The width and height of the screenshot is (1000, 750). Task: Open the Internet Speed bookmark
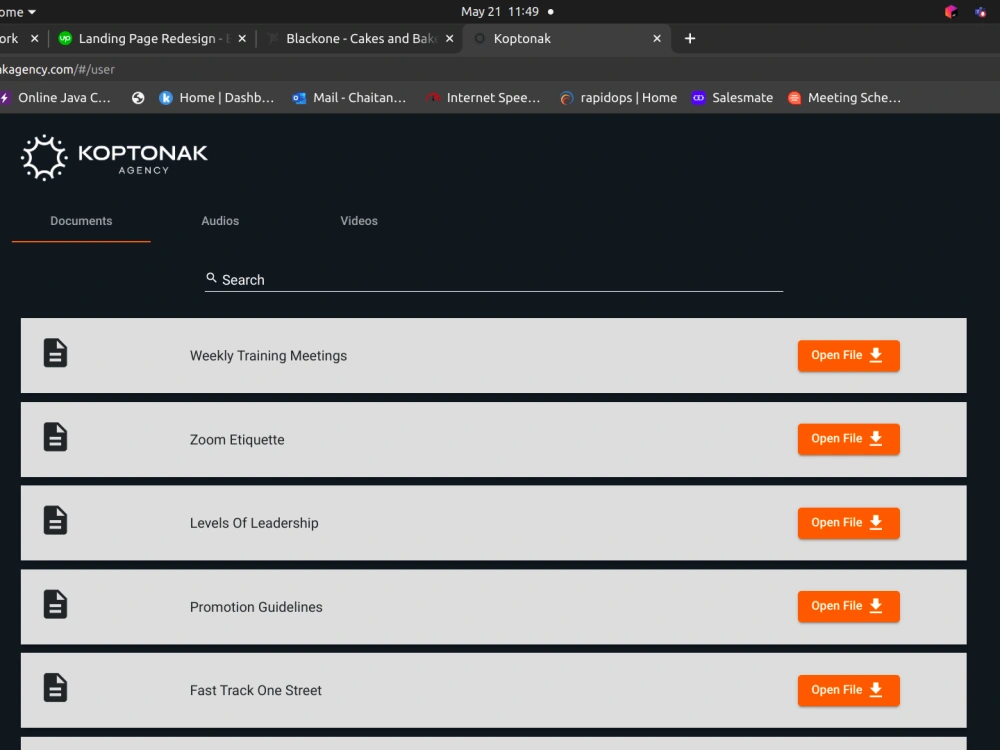pos(483,98)
